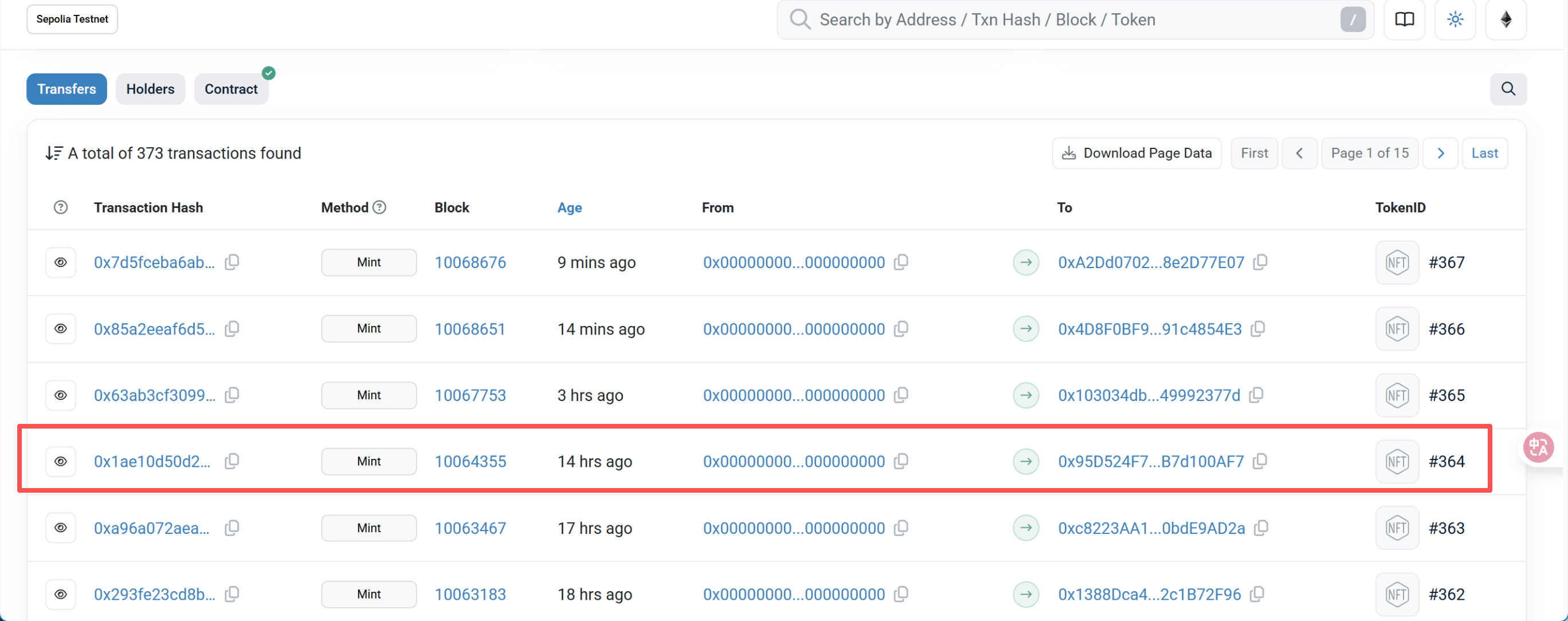Click Download Page Data button
The width and height of the screenshot is (1568, 621).
coord(1136,154)
